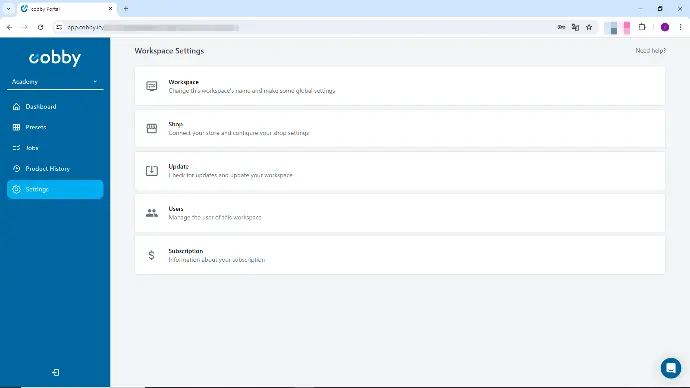Screen dimensions: 690x388
Task: Click the Users people icon
Action: pyautogui.click(x=152, y=213)
